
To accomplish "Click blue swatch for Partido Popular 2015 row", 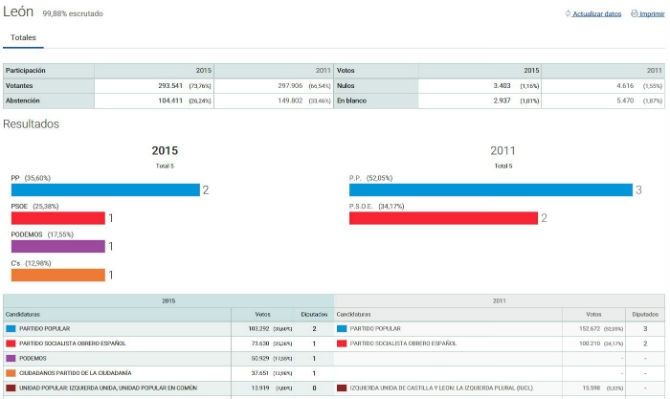I will 11,329.
